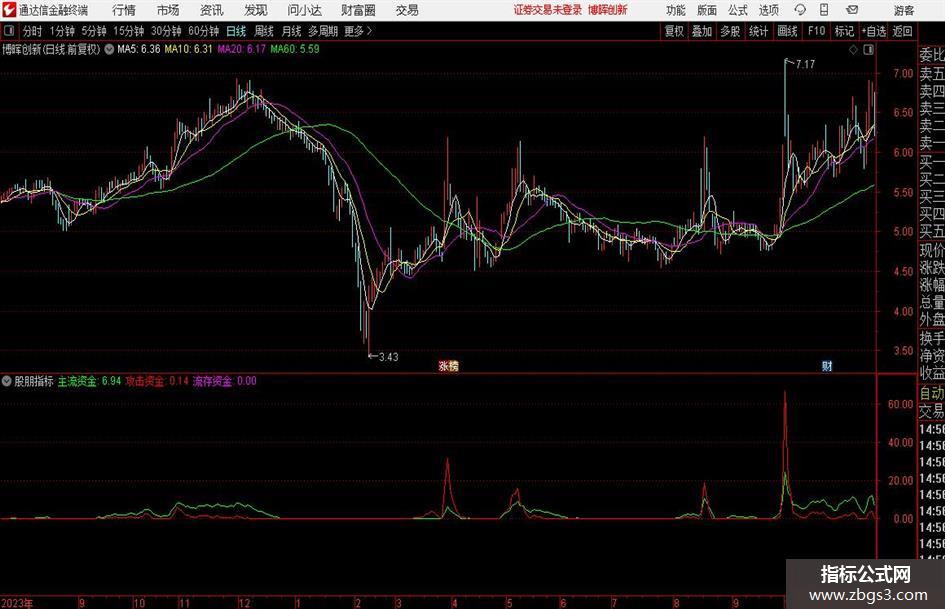Open the 财富圈 menu
Image resolution: width=945 pixels, height=609 pixels.
(x=358, y=10)
